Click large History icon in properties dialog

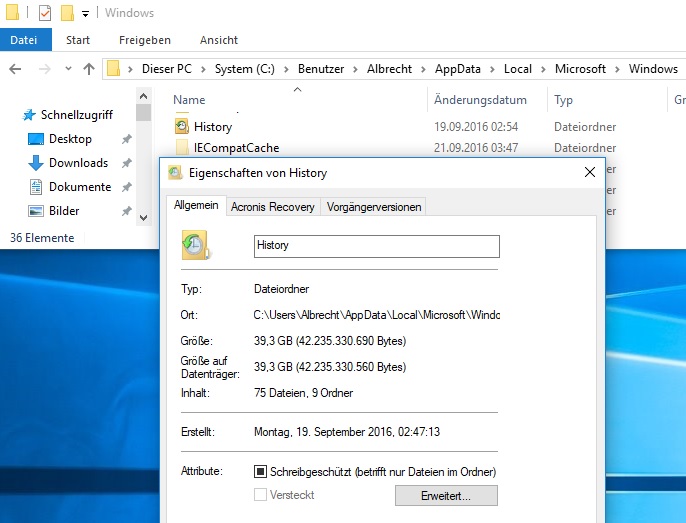point(196,245)
